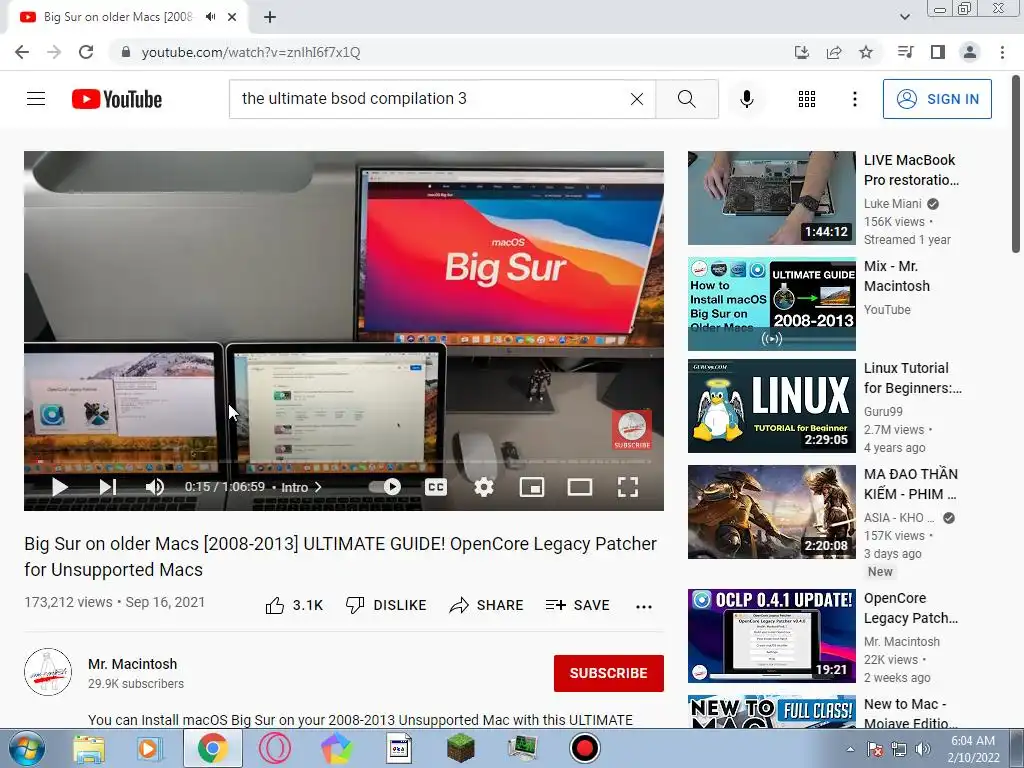Open the Chrome profile avatar
This screenshot has width=1024, height=768.
pos(970,52)
